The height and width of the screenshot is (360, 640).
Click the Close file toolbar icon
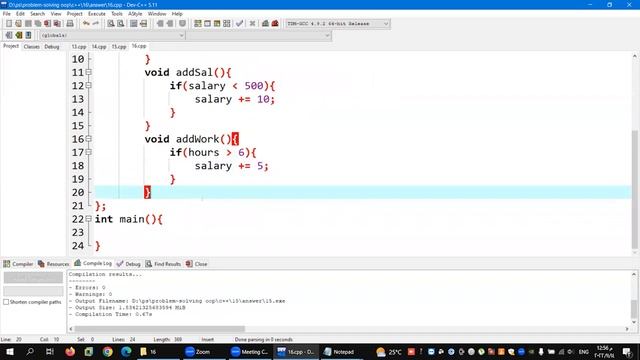point(47,24)
